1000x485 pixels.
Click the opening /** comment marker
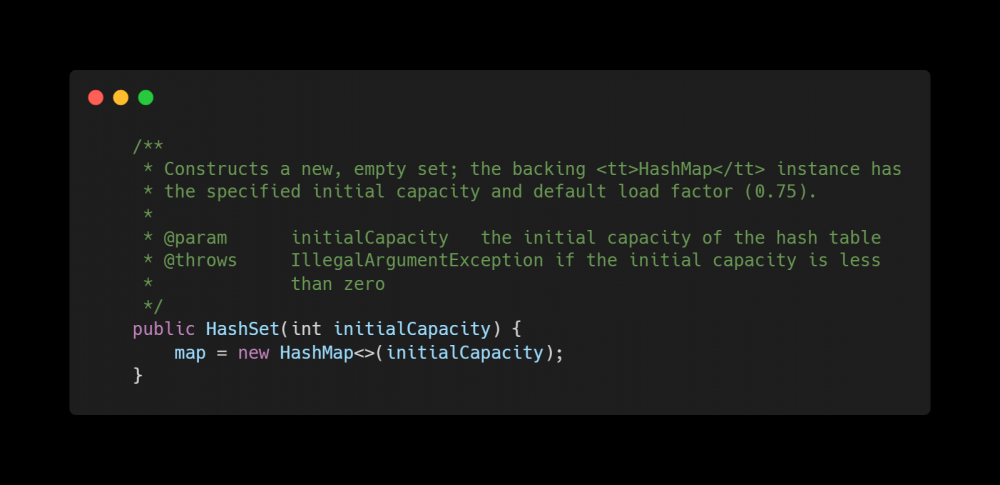tap(148, 146)
